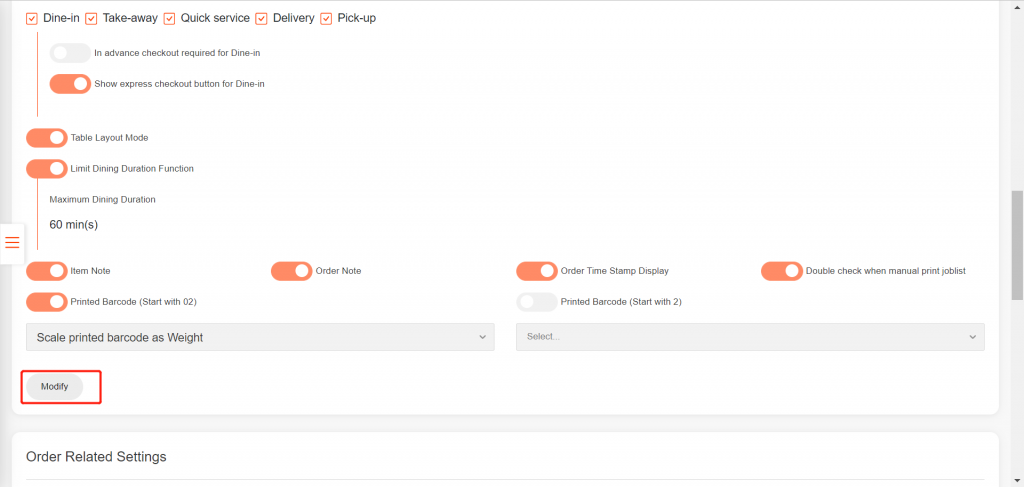Image resolution: width=1024 pixels, height=487 pixels.
Task: Enable In advance checkout required for Dine-in
Action: pos(70,53)
